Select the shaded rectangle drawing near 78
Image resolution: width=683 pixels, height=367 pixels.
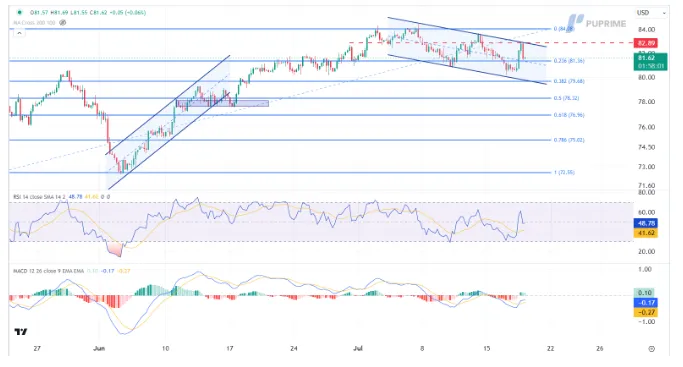pos(222,103)
